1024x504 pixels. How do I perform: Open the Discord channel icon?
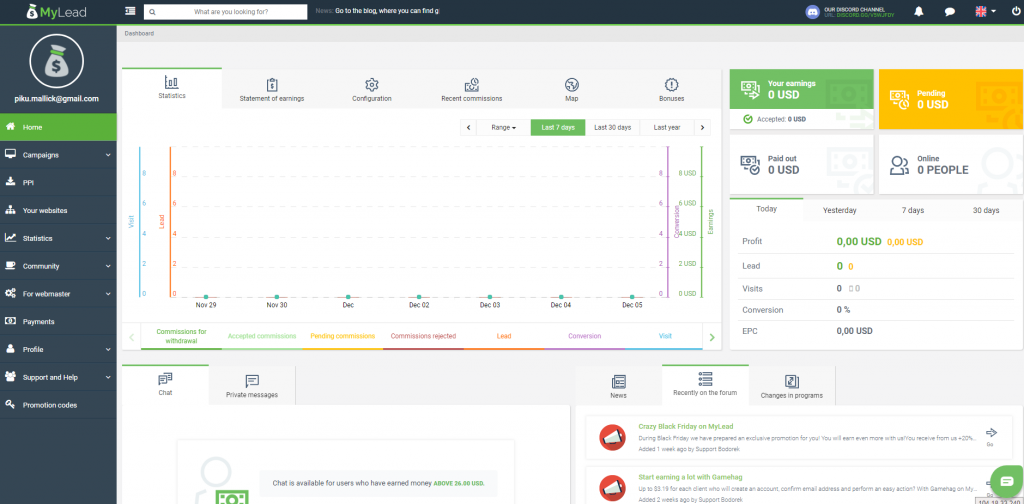coord(812,11)
